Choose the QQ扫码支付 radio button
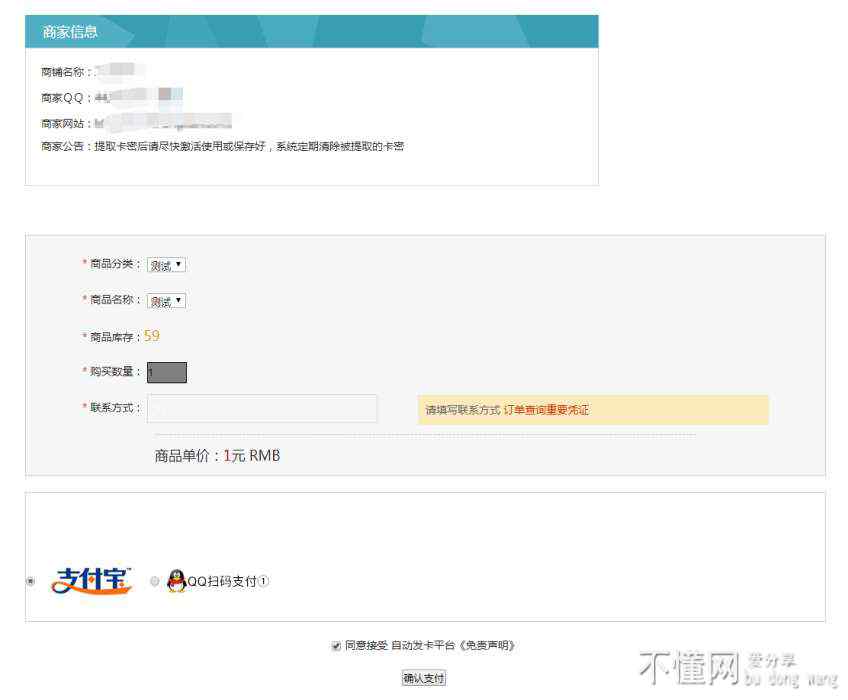848x700 pixels. (x=155, y=581)
